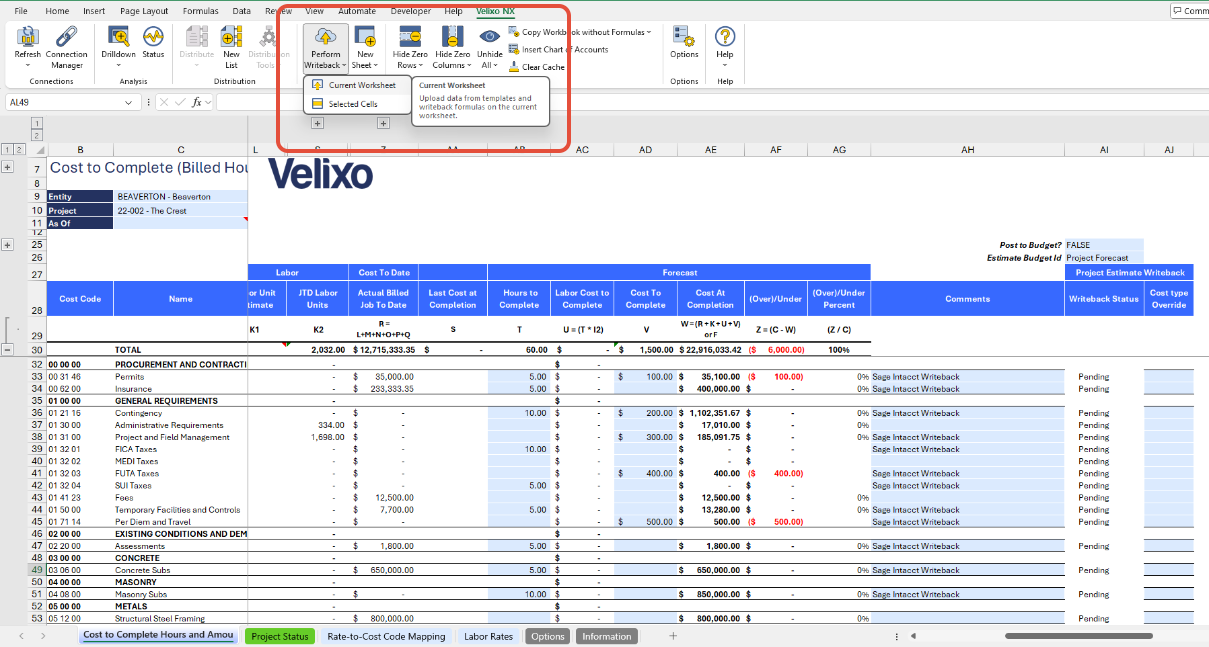Click the Hide Zero Columns icon
Viewport: 1209px width, 647px height.
click(453, 37)
